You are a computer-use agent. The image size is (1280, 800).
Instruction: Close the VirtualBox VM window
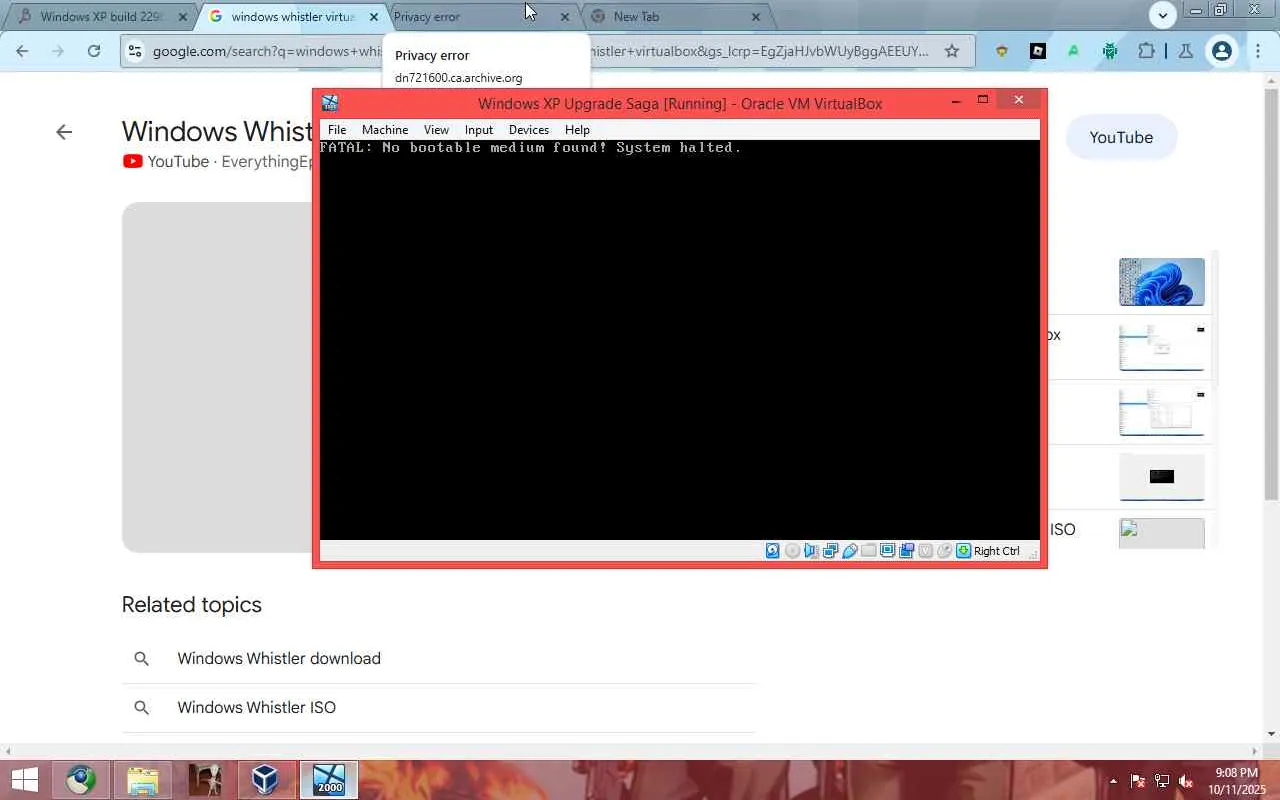tap(1018, 100)
